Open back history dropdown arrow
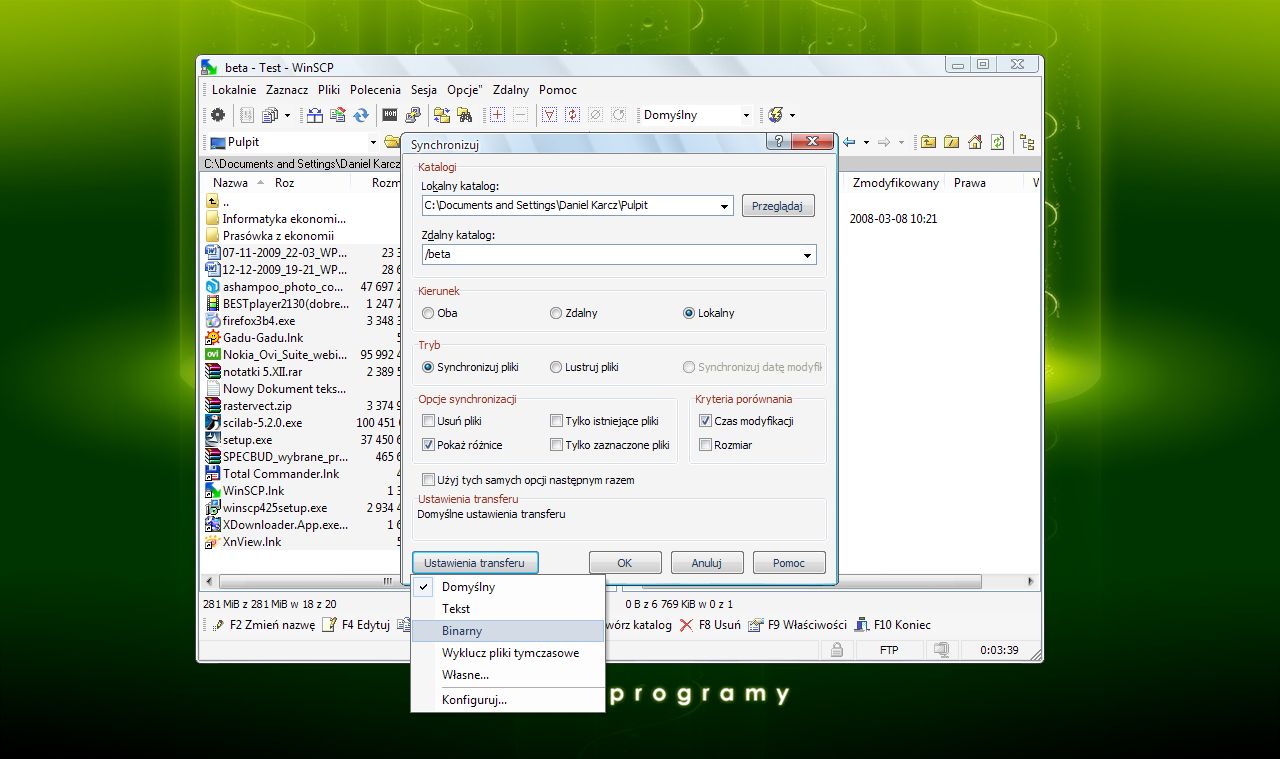 pos(866,142)
